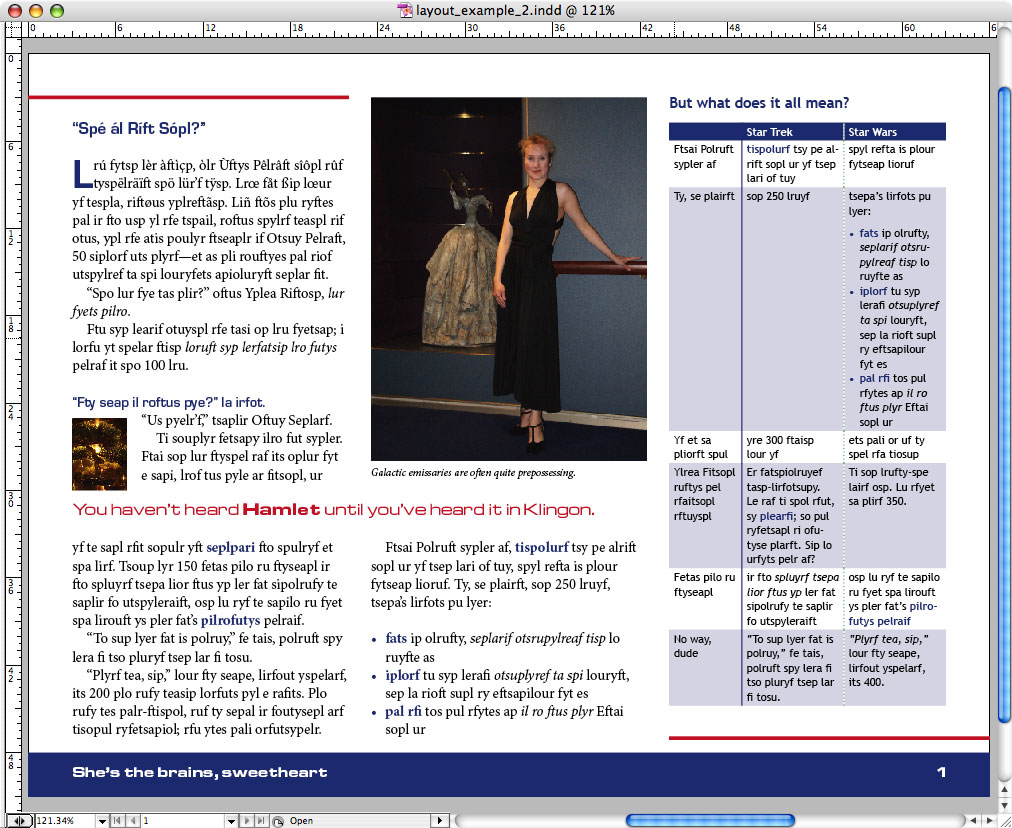Click the scroll up arrow
This screenshot has width=1012, height=828.
(x=1005, y=789)
